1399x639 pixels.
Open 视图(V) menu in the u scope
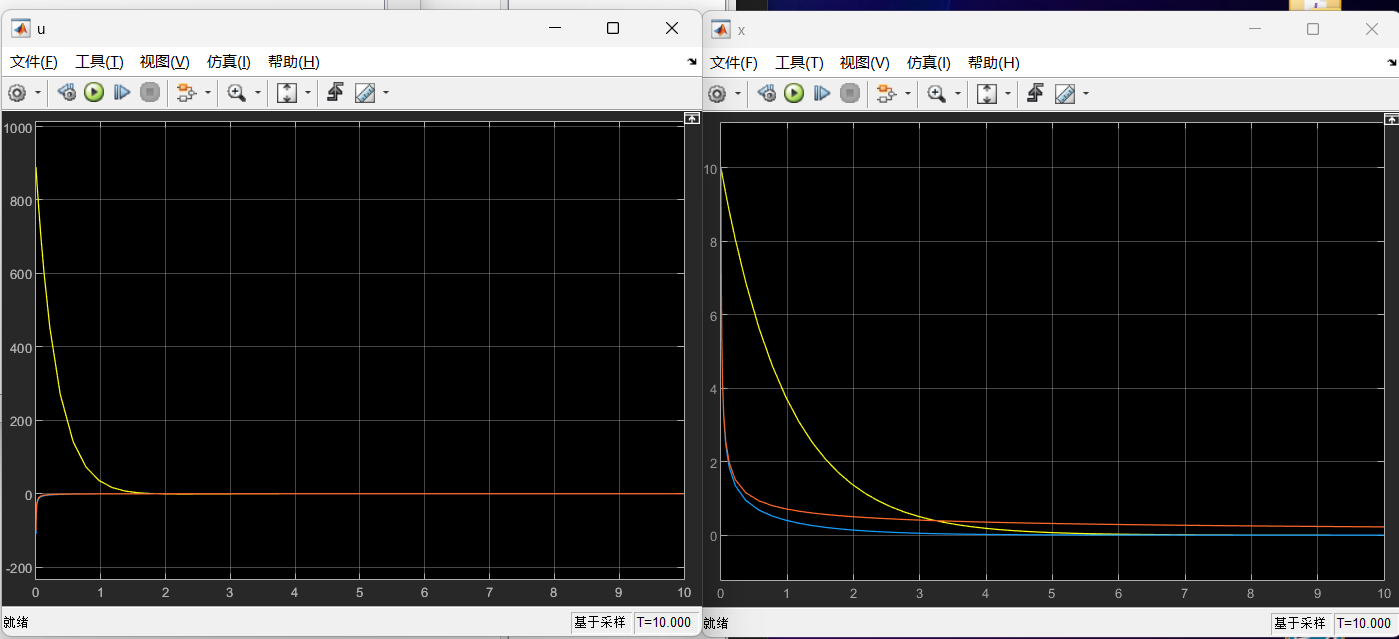(164, 62)
